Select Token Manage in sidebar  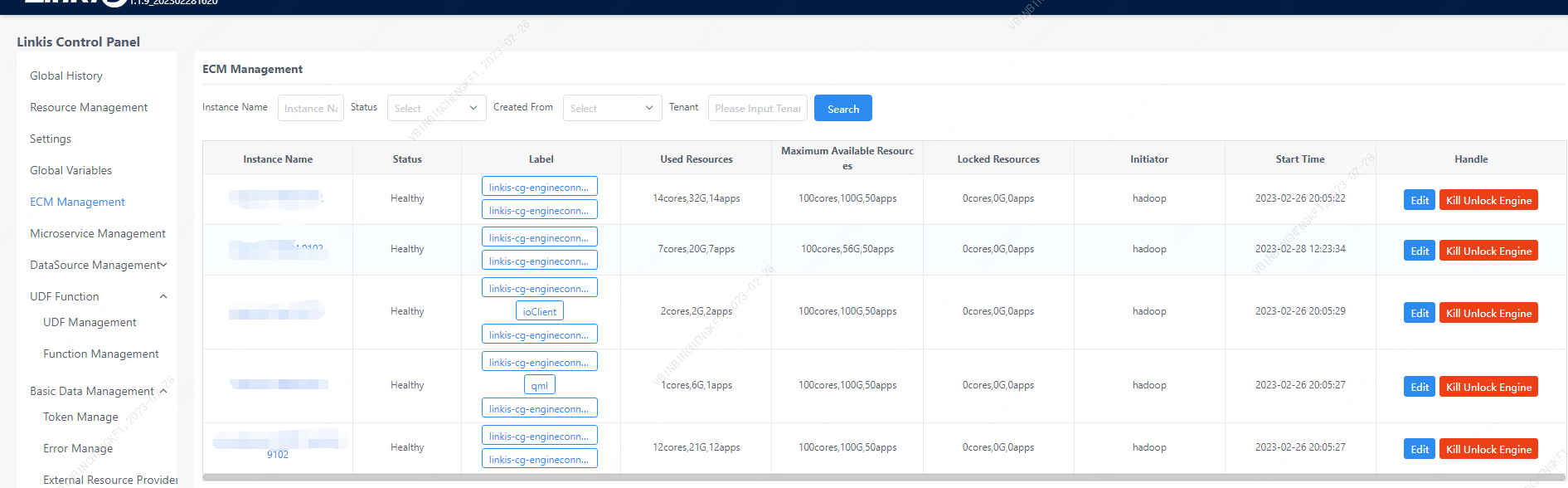click(80, 417)
